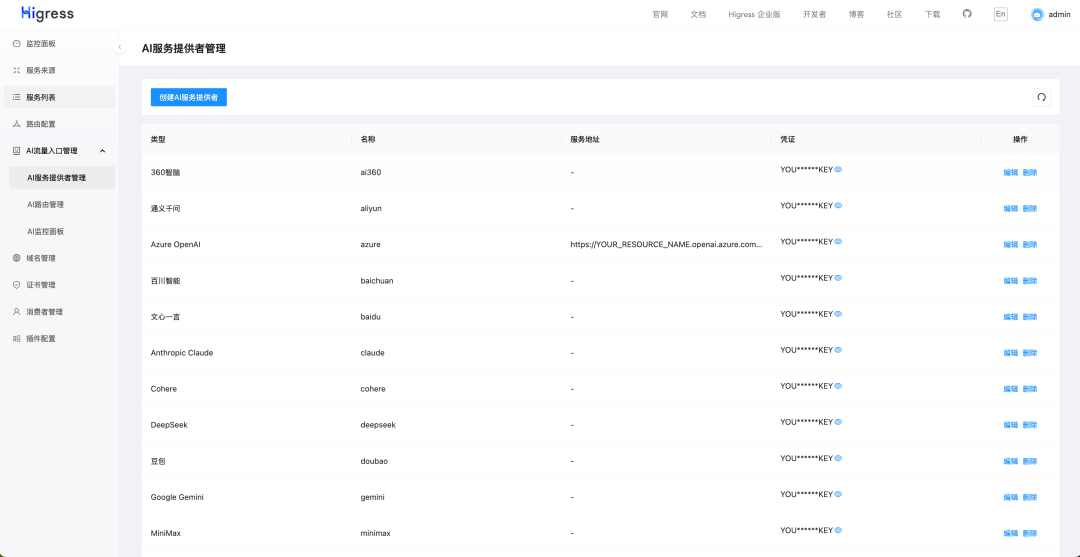Edit the aliyun provider
This screenshot has height=557, width=1080.
1010,209
